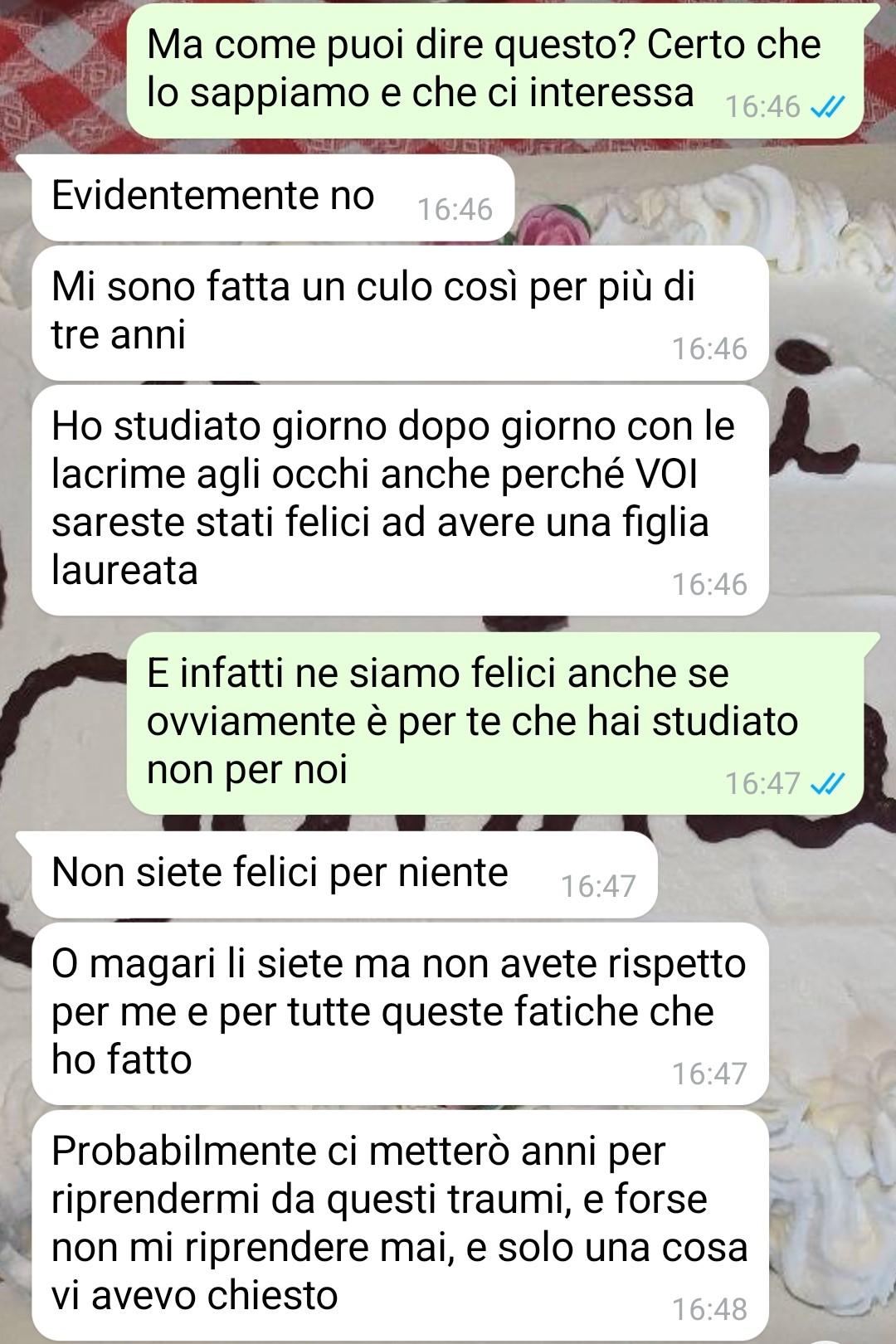
Task: Tap the 16:46 timestamp beside 'Evidentemente no'
Action: [455, 210]
